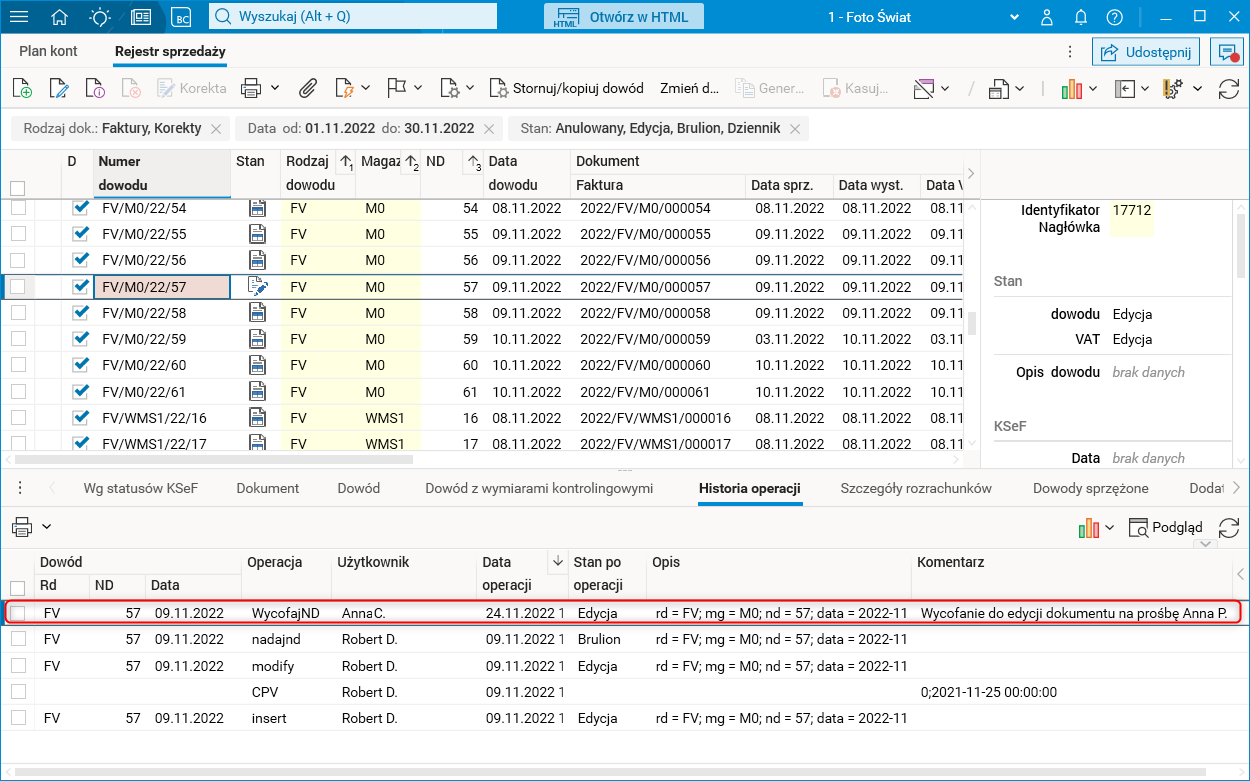Click the refresh icon in main toolbar
Viewport: 1250px width, 781px height.
pyautogui.click(x=1228, y=89)
